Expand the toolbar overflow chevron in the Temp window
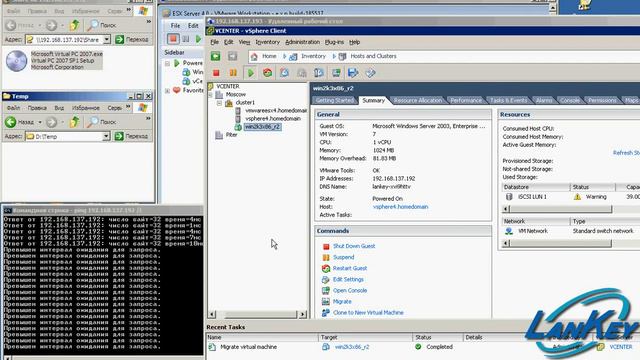The width and height of the screenshot is (640, 360). [148, 118]
